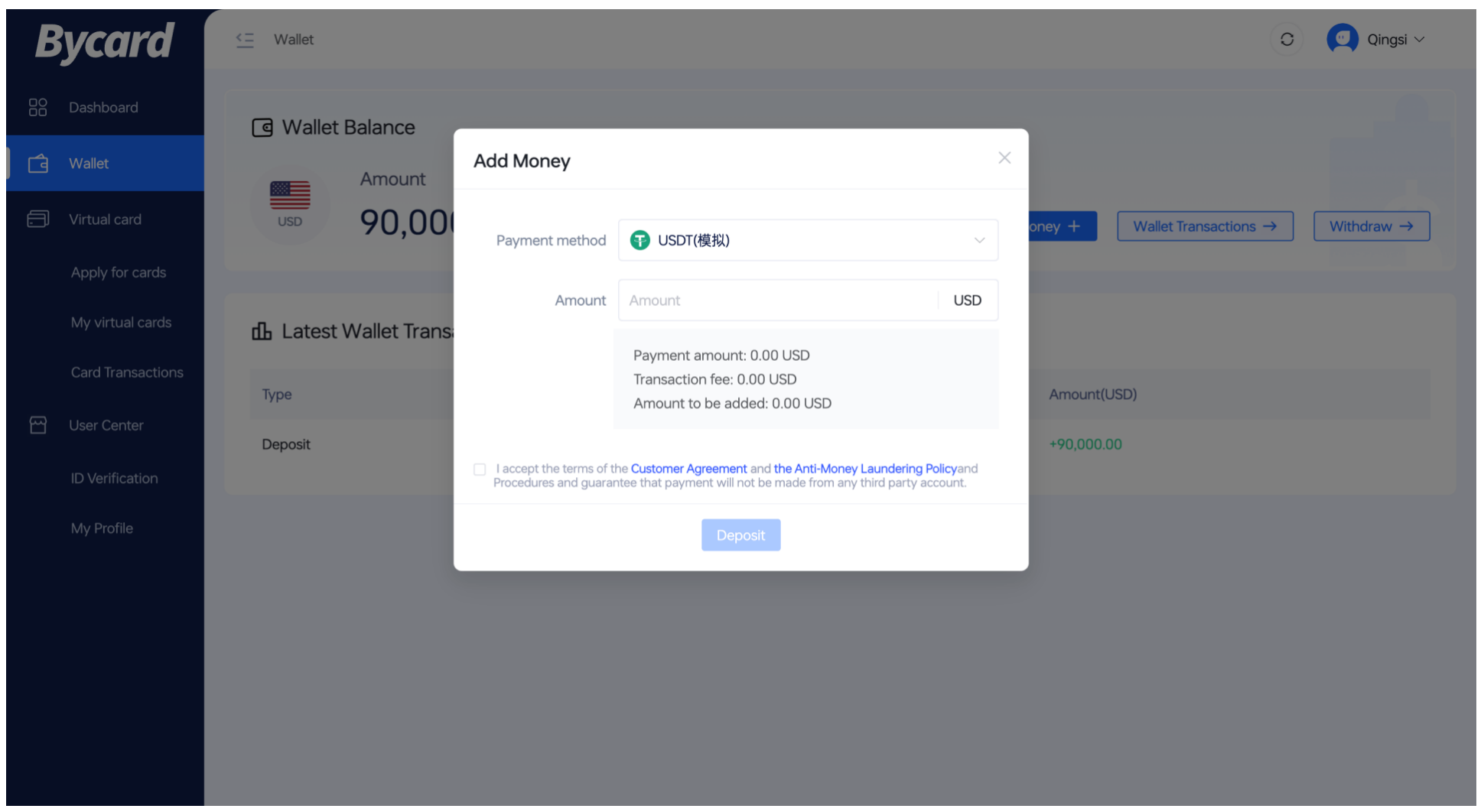Close the Add Money dialog
The height and width of the screenshot is (812, 1484).
tap(1004, 158)
